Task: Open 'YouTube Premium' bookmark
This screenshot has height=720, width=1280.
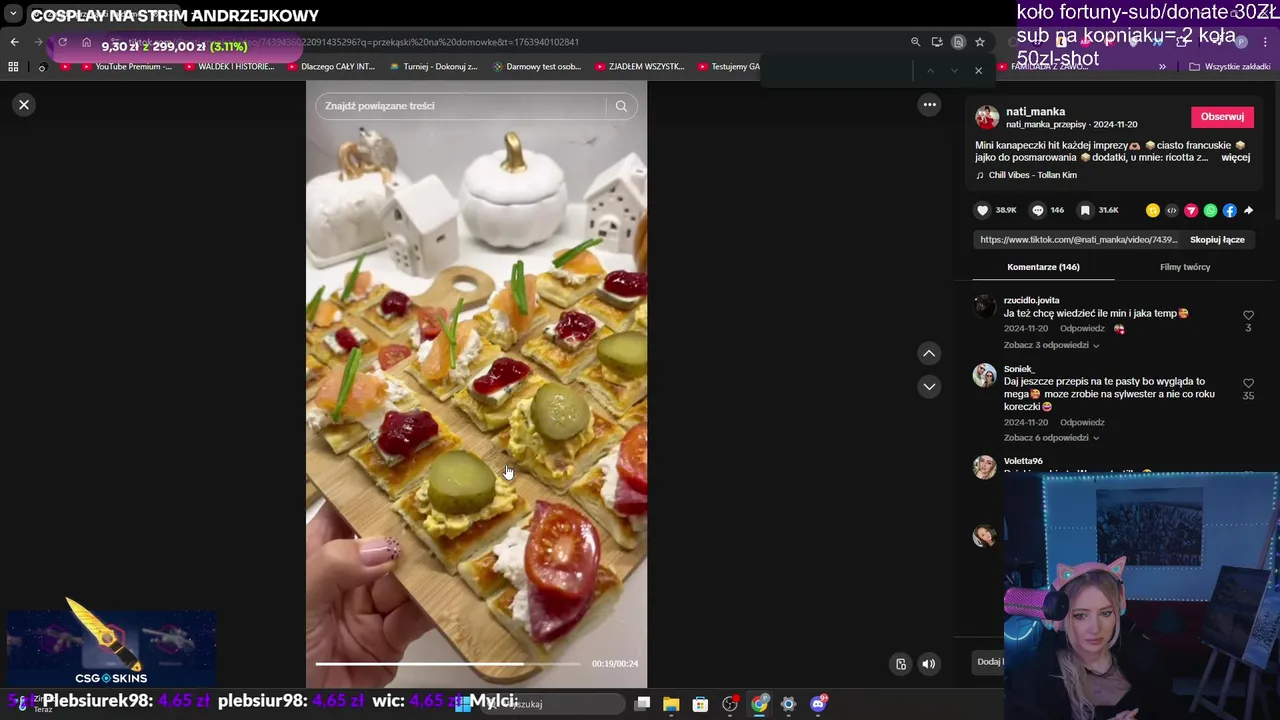Action: tap(125, 67)
